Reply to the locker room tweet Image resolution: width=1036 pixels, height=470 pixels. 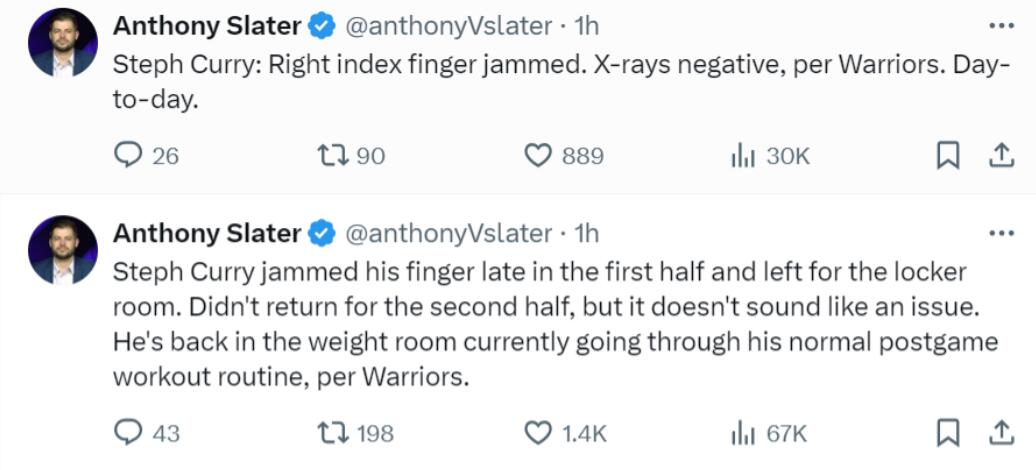[129, 433]
